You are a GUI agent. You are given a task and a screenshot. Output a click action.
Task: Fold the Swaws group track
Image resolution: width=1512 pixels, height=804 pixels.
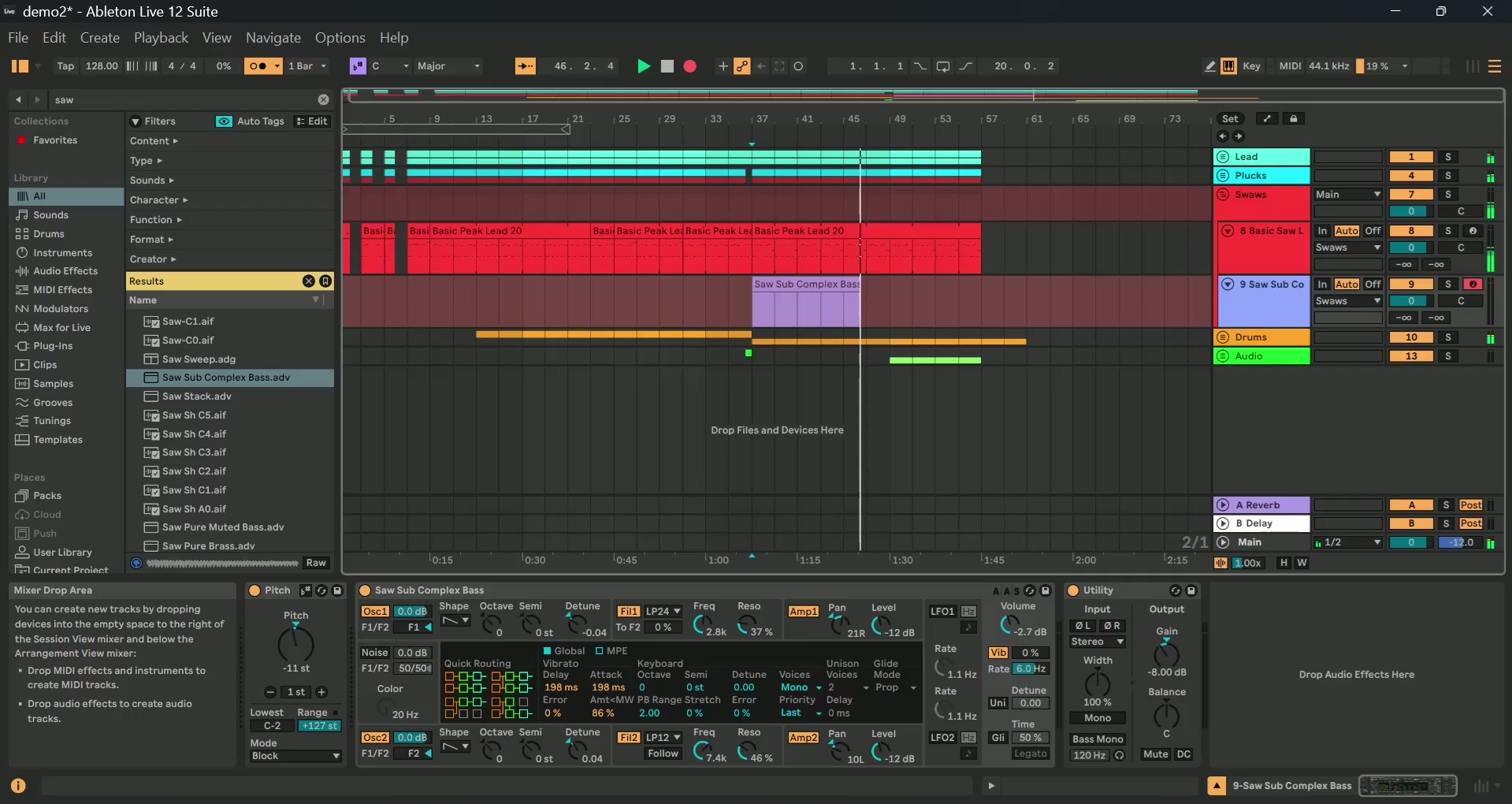(1223, 195)
